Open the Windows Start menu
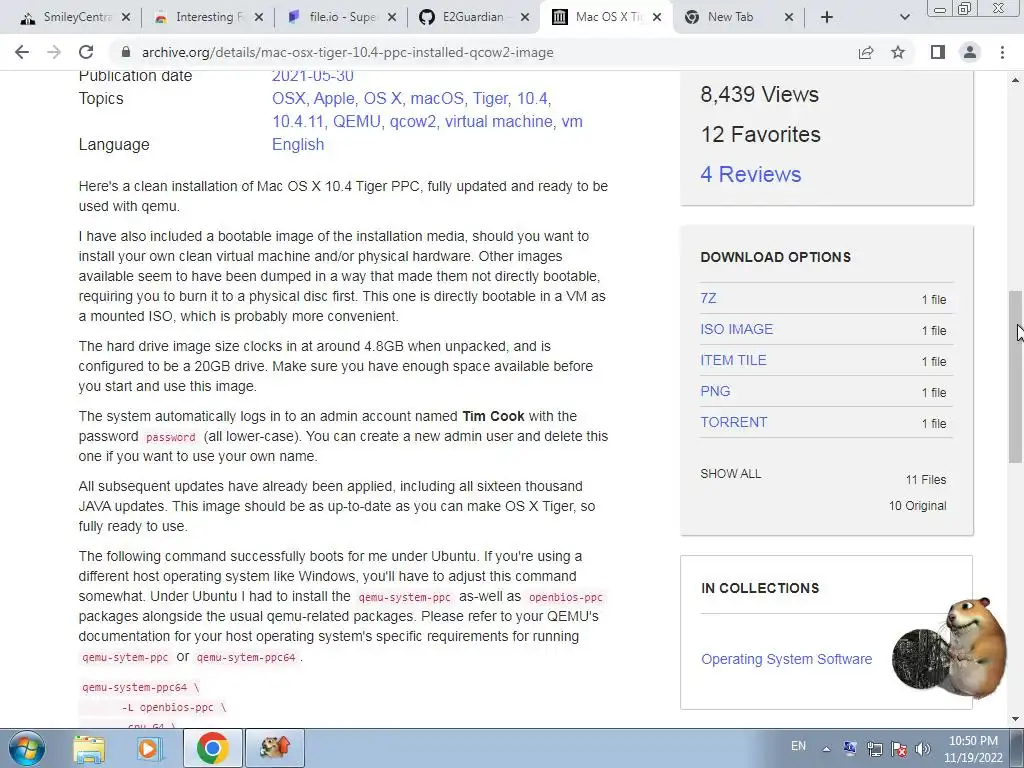Viewport: 1024px width, 768px height. pos(27,748)
